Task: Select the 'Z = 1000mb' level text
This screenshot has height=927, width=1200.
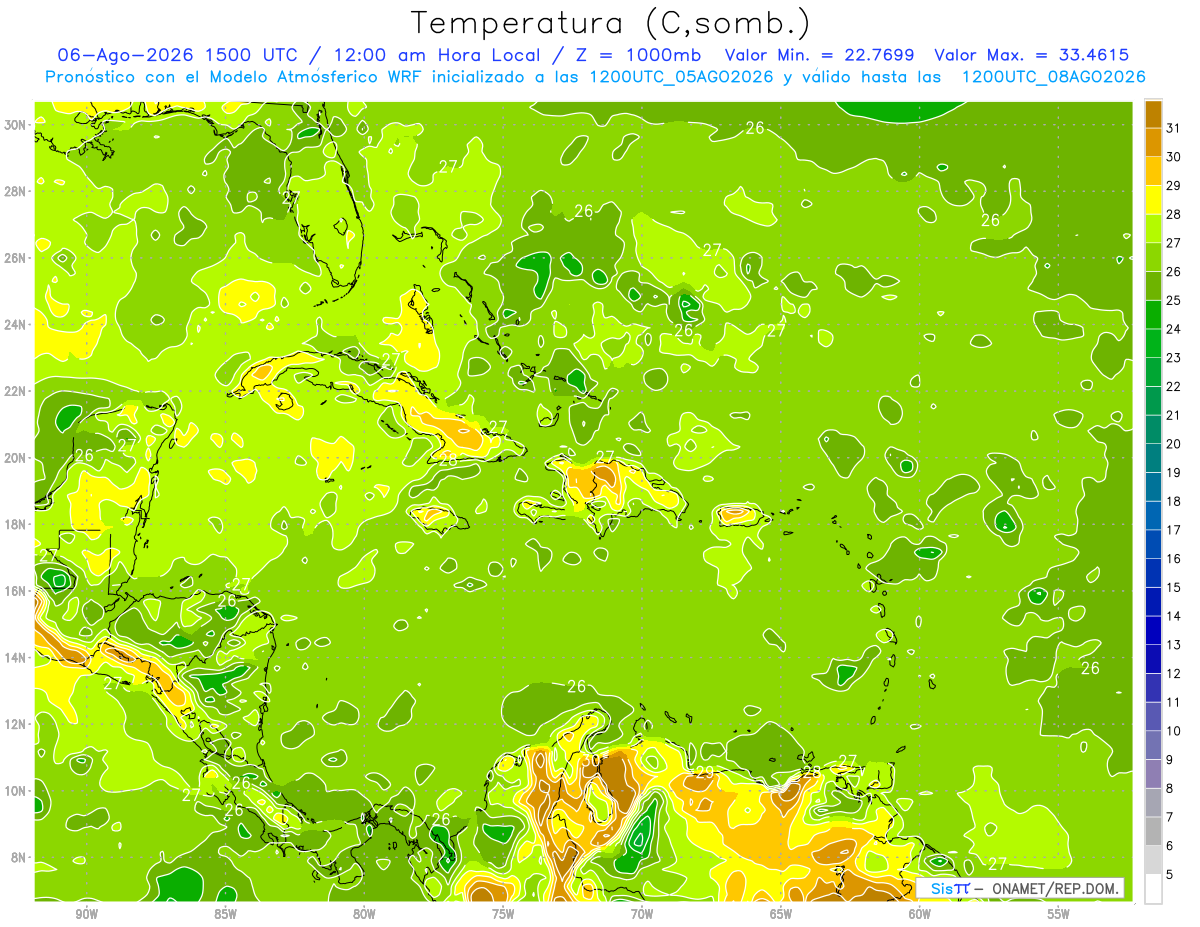Action: click(638, 55)
